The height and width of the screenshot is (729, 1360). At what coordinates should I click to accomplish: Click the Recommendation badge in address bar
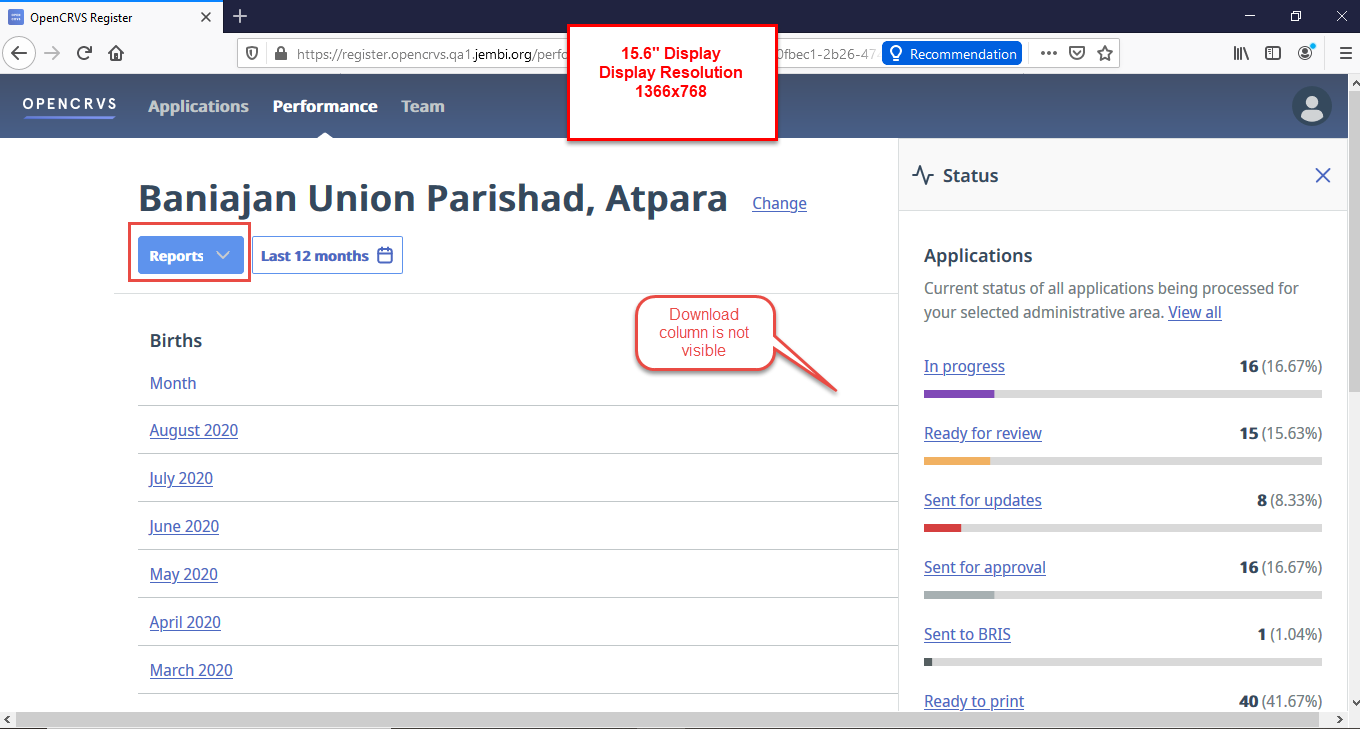click(x=951, y=53)
